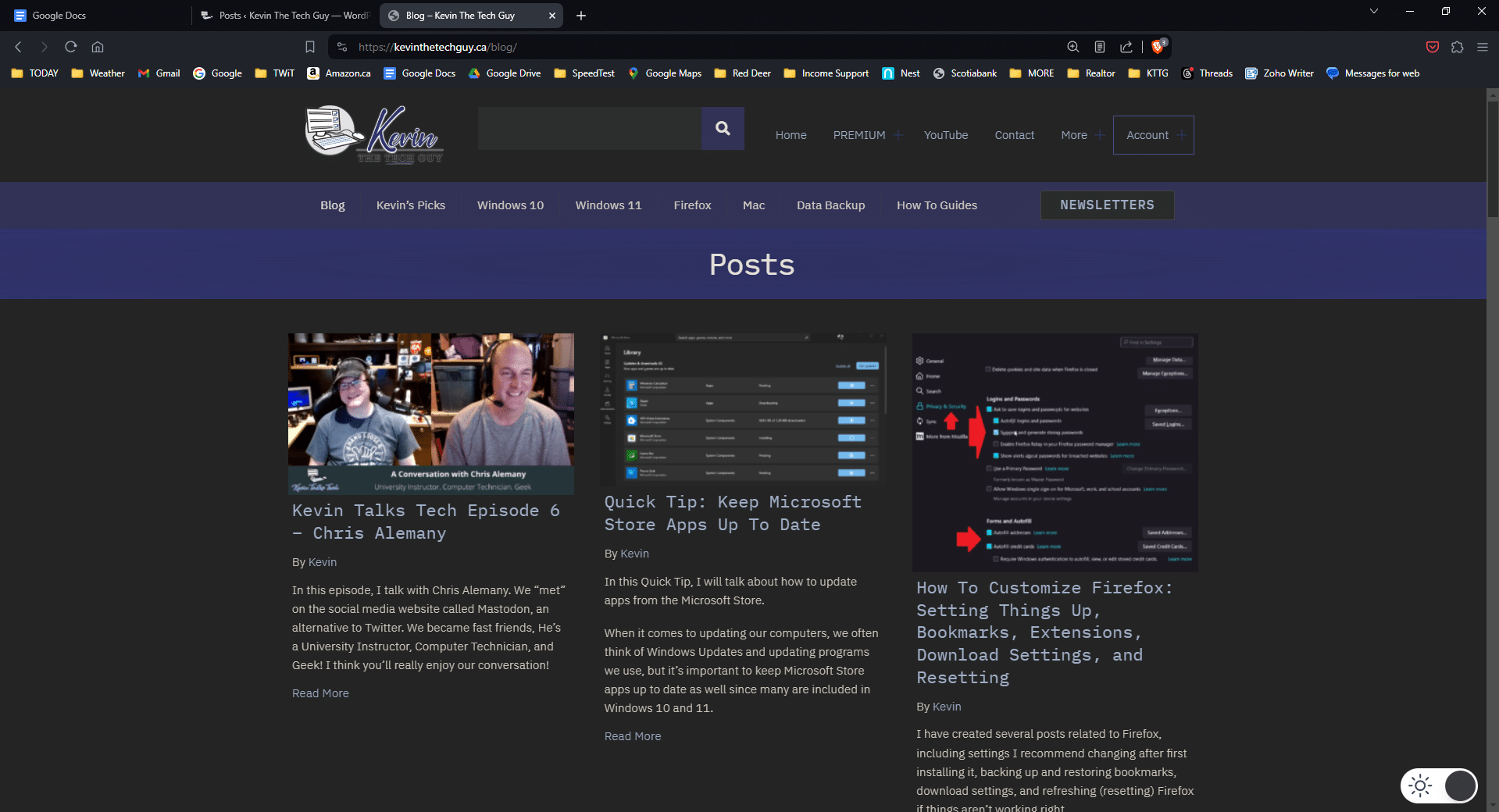
Task: Click the address bar URL
Action: [x=437, y=47]
